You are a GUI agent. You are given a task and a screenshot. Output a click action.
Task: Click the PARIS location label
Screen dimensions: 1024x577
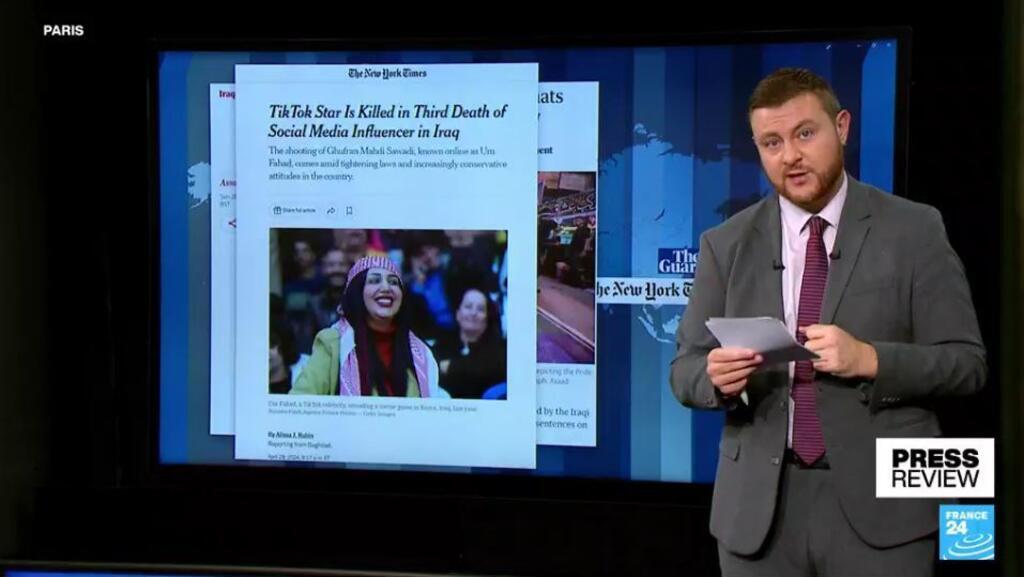click(63, 30)
